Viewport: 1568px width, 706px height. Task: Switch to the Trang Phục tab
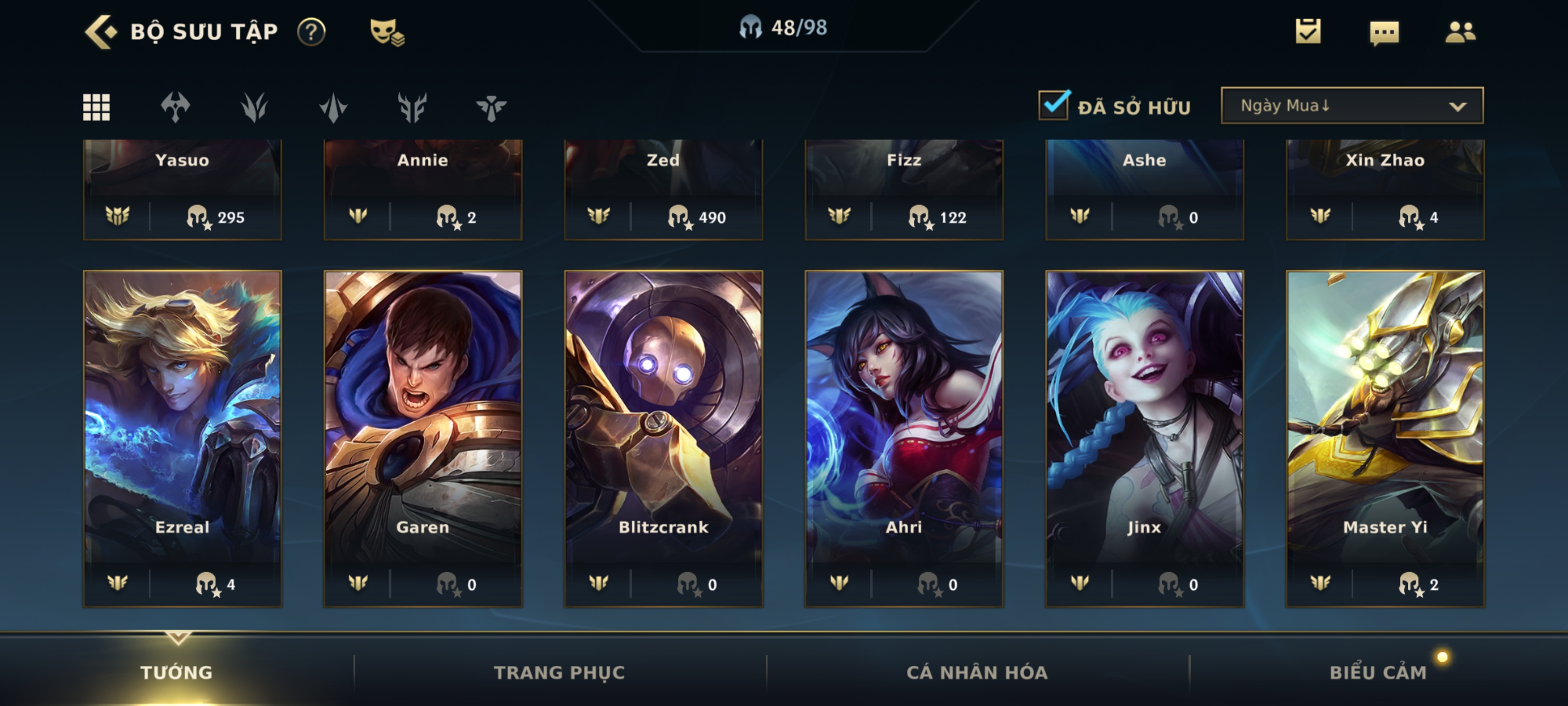(x=559, y=673)
